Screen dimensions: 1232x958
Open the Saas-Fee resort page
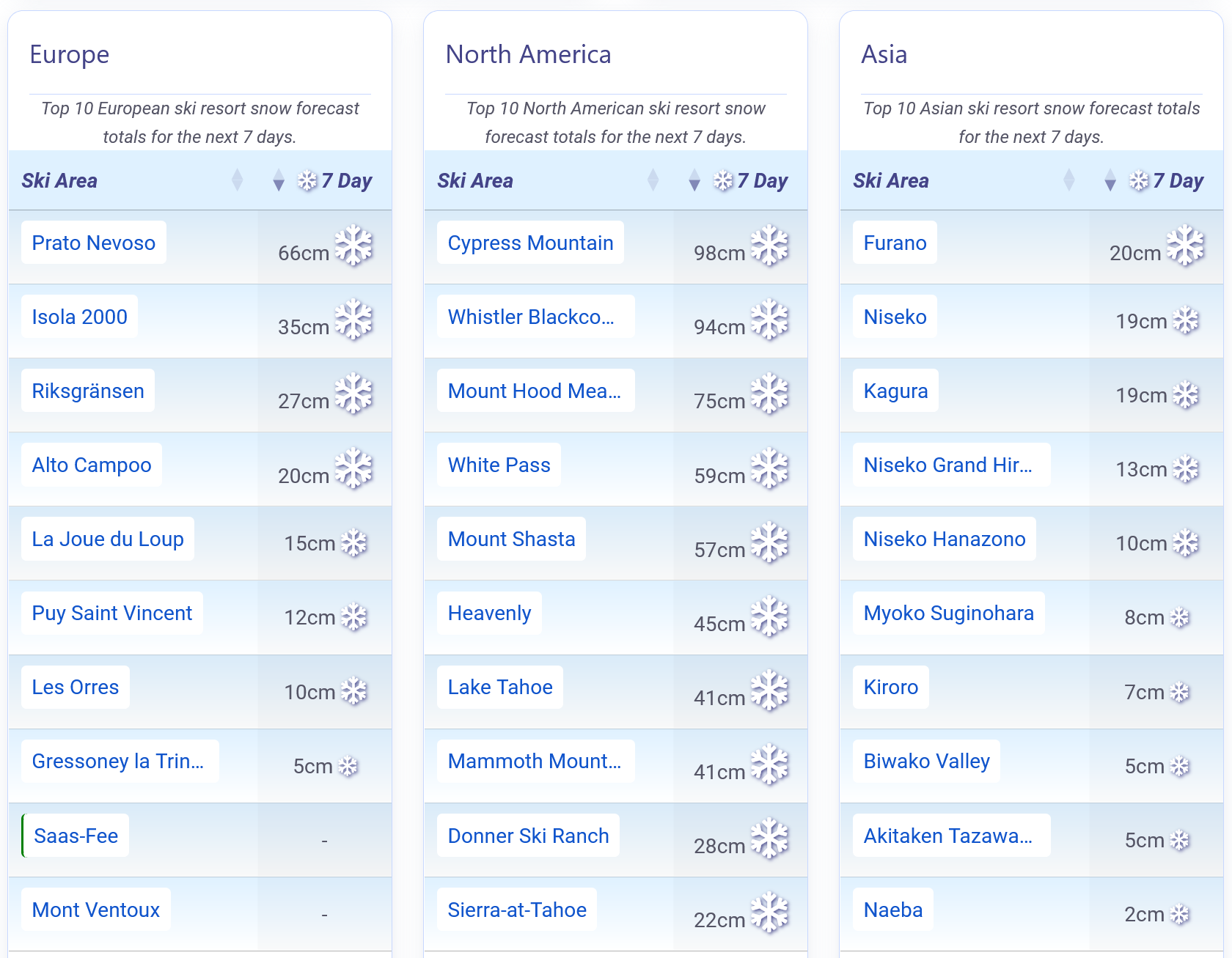point(76,836)
